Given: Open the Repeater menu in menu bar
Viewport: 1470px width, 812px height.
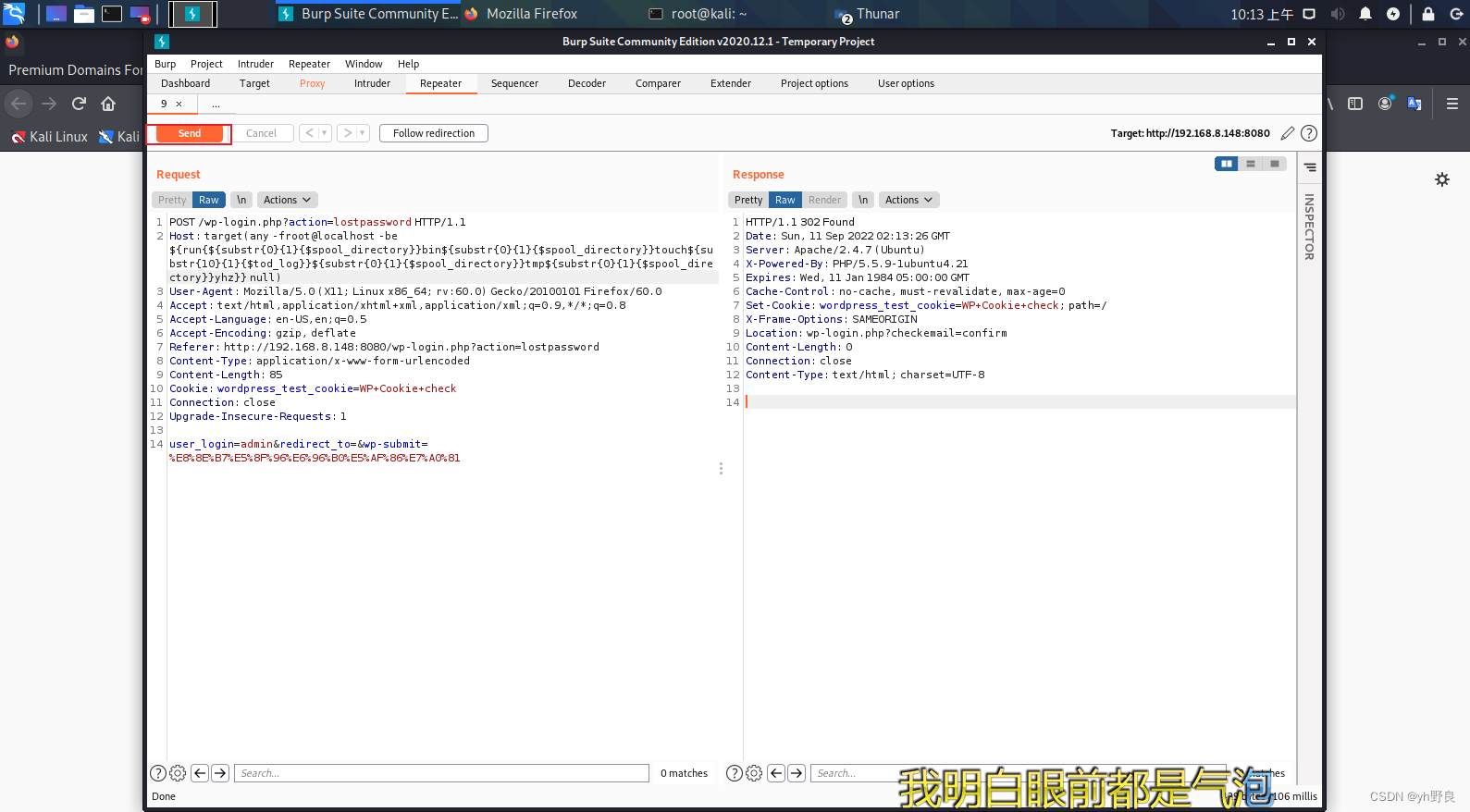Looking at the screenshot, I should click(309, 64).
